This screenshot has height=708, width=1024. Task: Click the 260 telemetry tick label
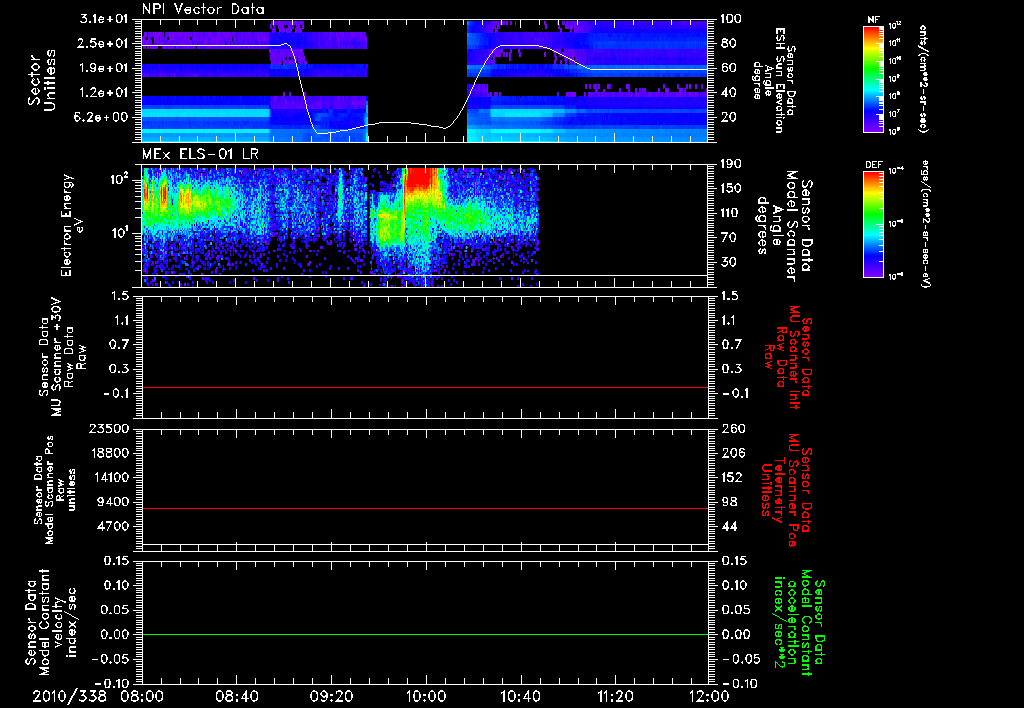click(731, 428)
